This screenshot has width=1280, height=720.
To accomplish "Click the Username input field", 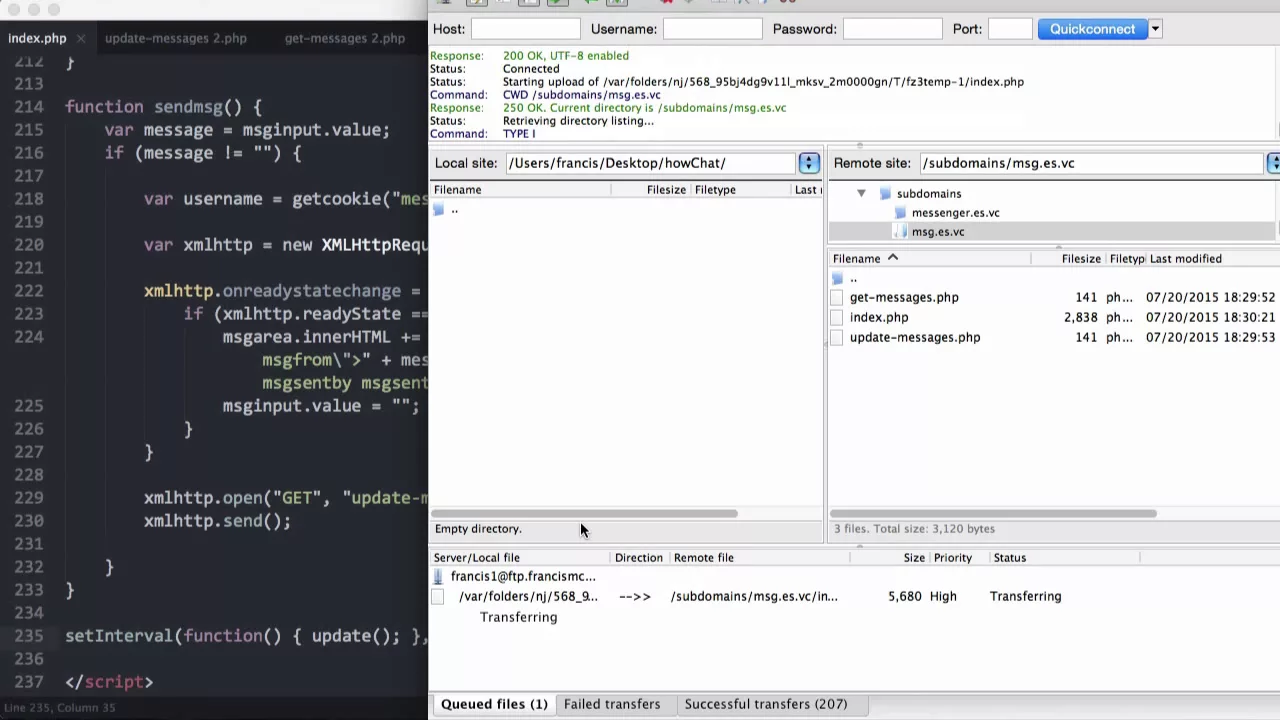I will pos(713,29).
